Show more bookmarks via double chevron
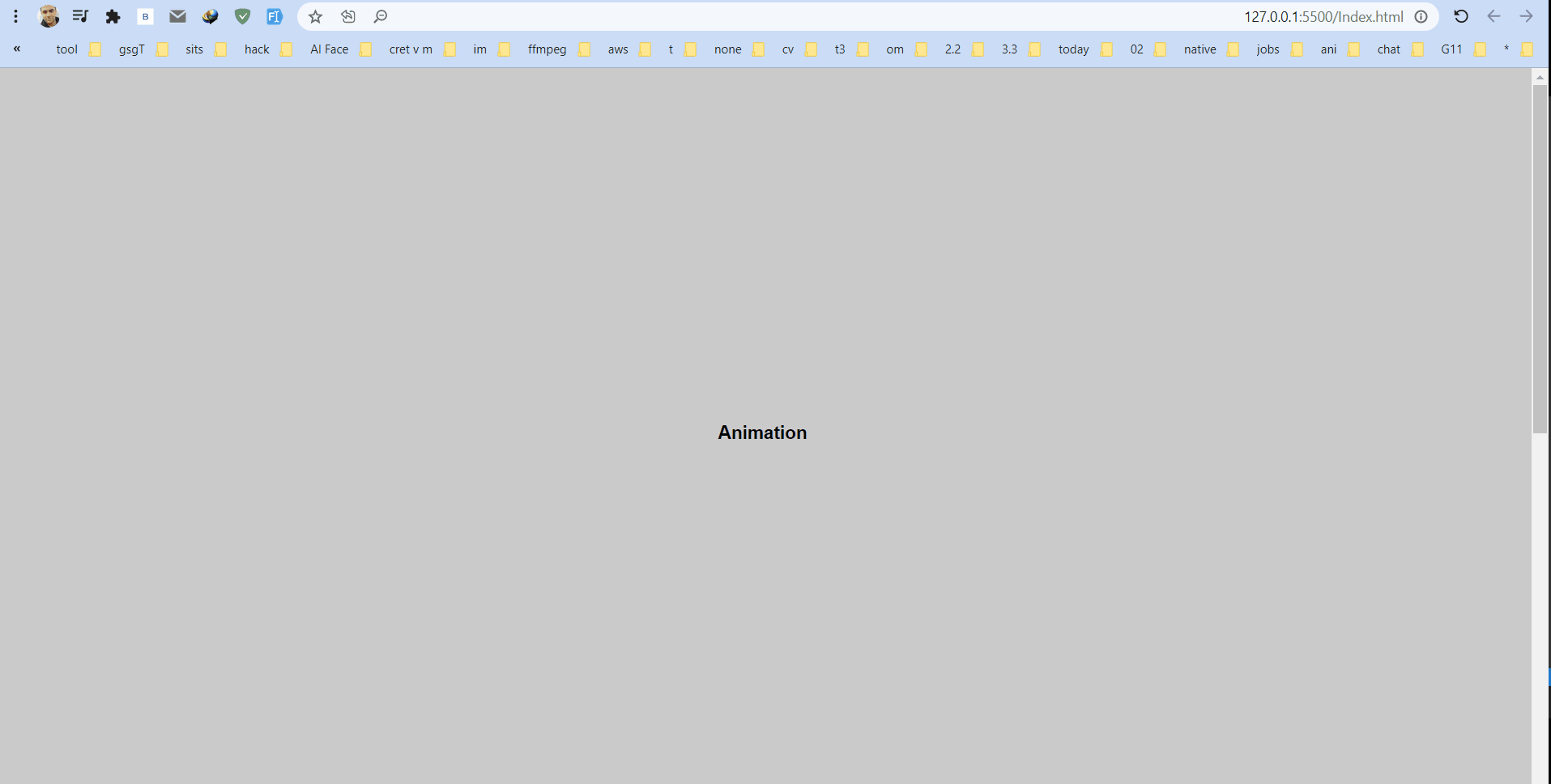 click(16, 49)
